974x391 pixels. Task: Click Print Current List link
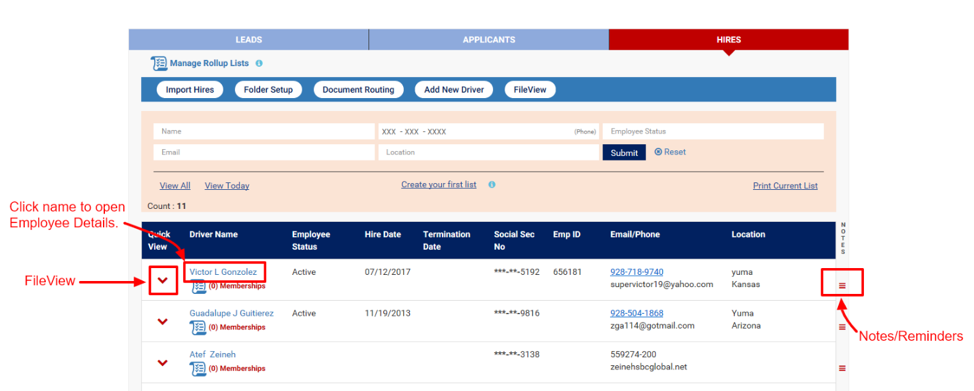point(785,185)
